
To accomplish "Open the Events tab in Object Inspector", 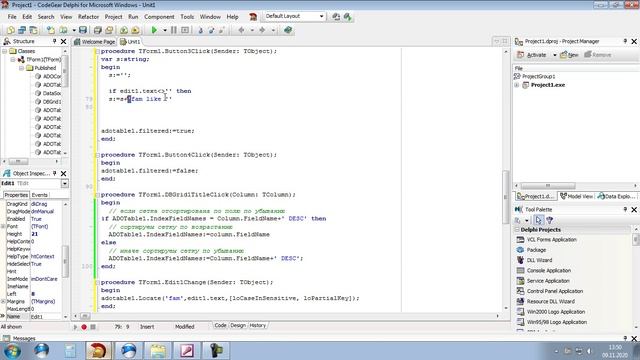I will [x=40, y=195].
